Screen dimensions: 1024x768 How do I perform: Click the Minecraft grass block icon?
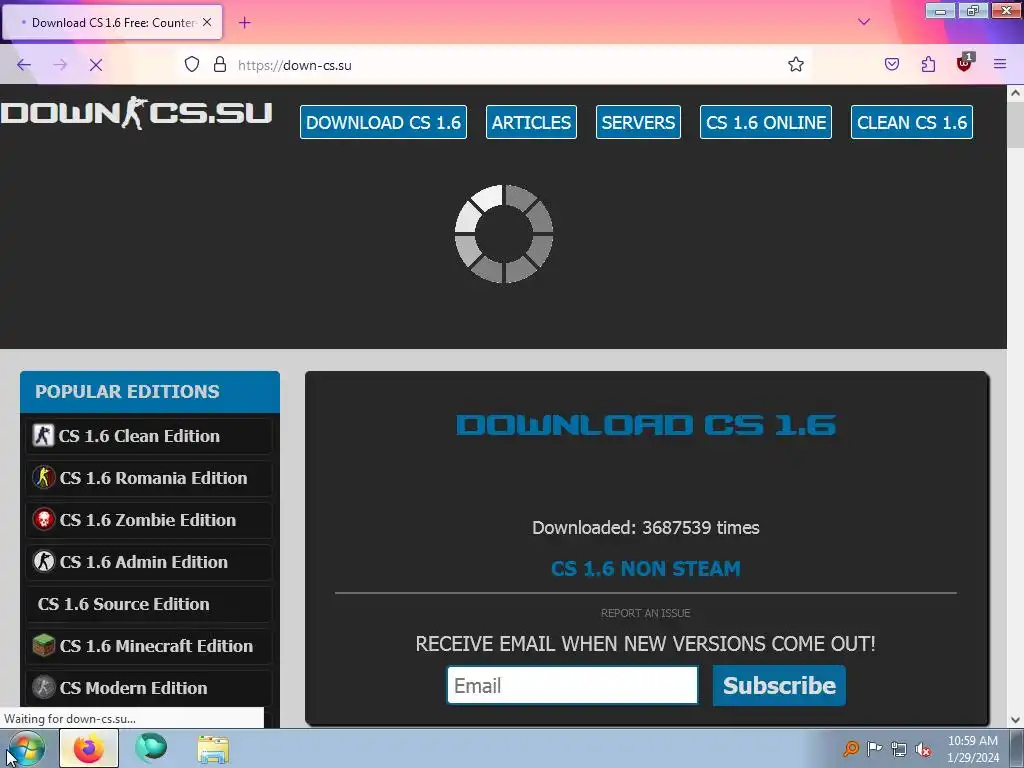click(44, 646)
